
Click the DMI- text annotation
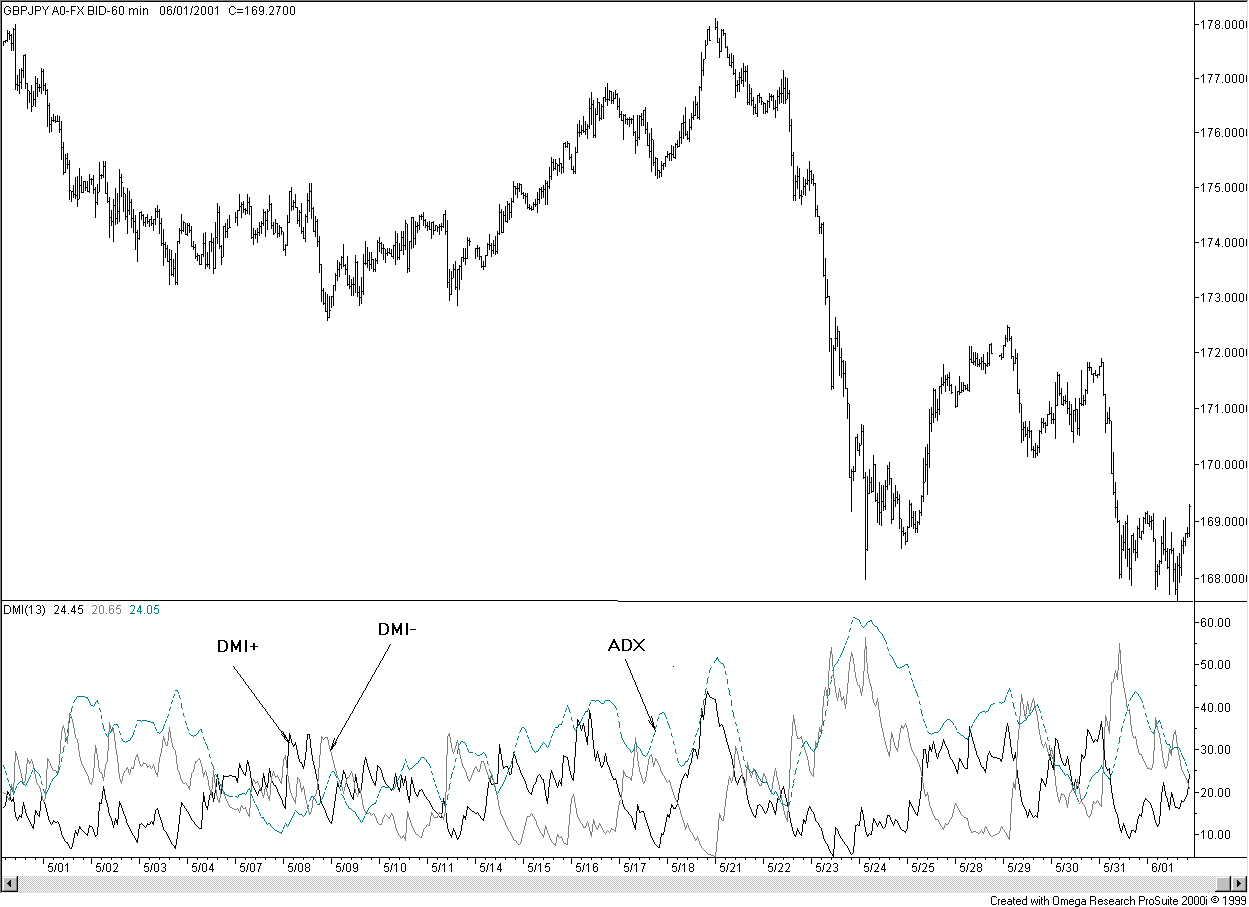point(395,629)
